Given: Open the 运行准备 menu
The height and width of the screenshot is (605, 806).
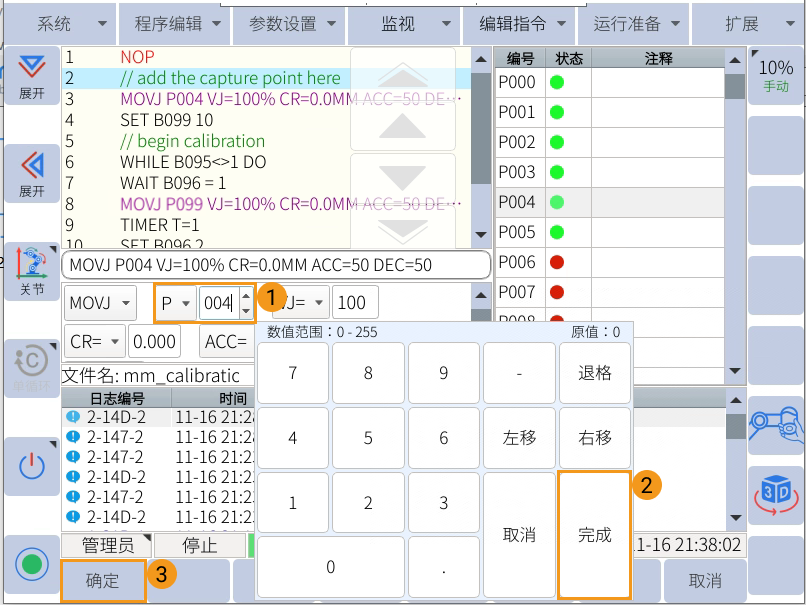Looking at the screenshot, I should click(x=633, y=24).
